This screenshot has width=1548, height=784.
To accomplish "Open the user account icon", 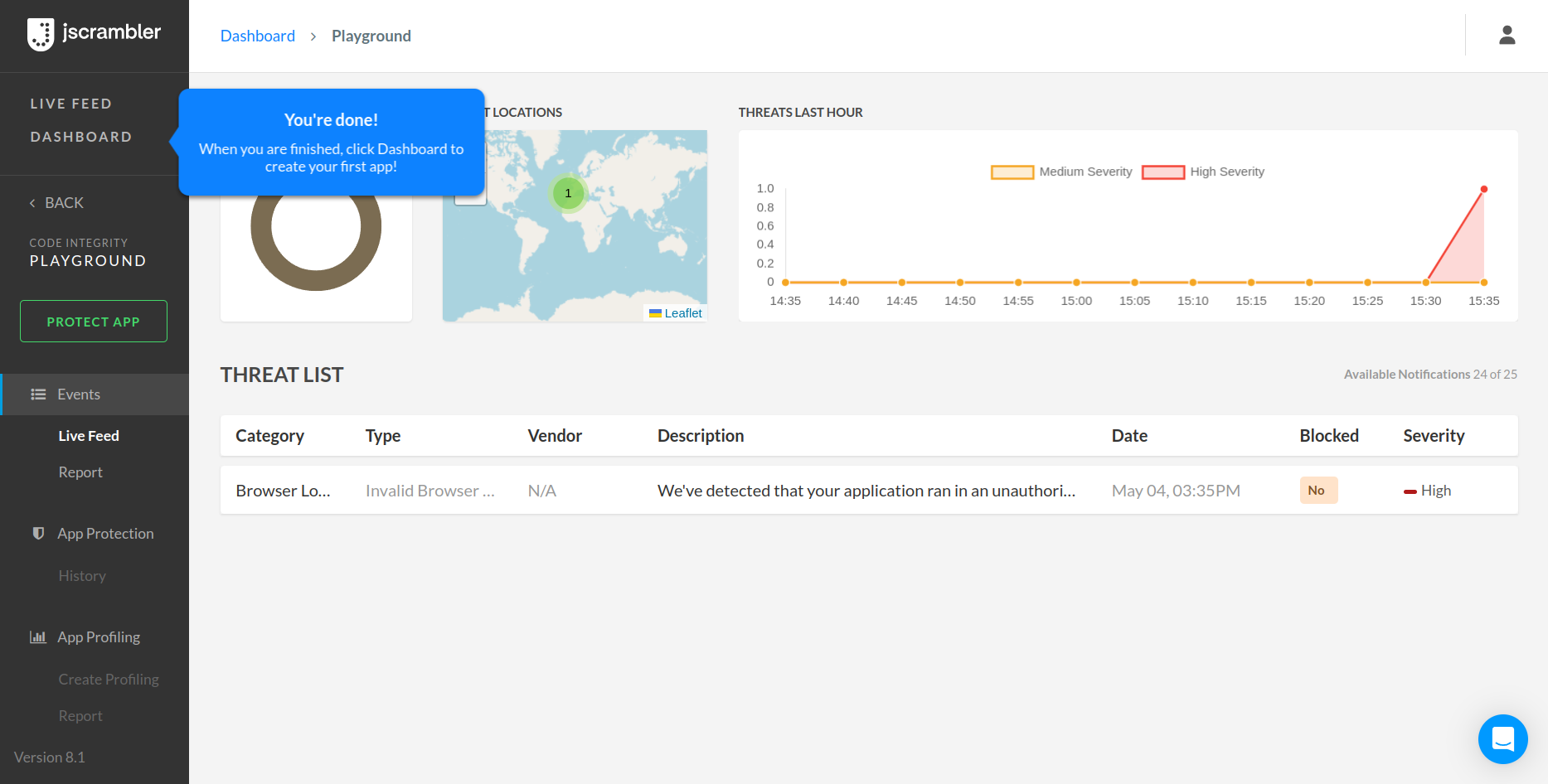I will tap(1507, 35).
